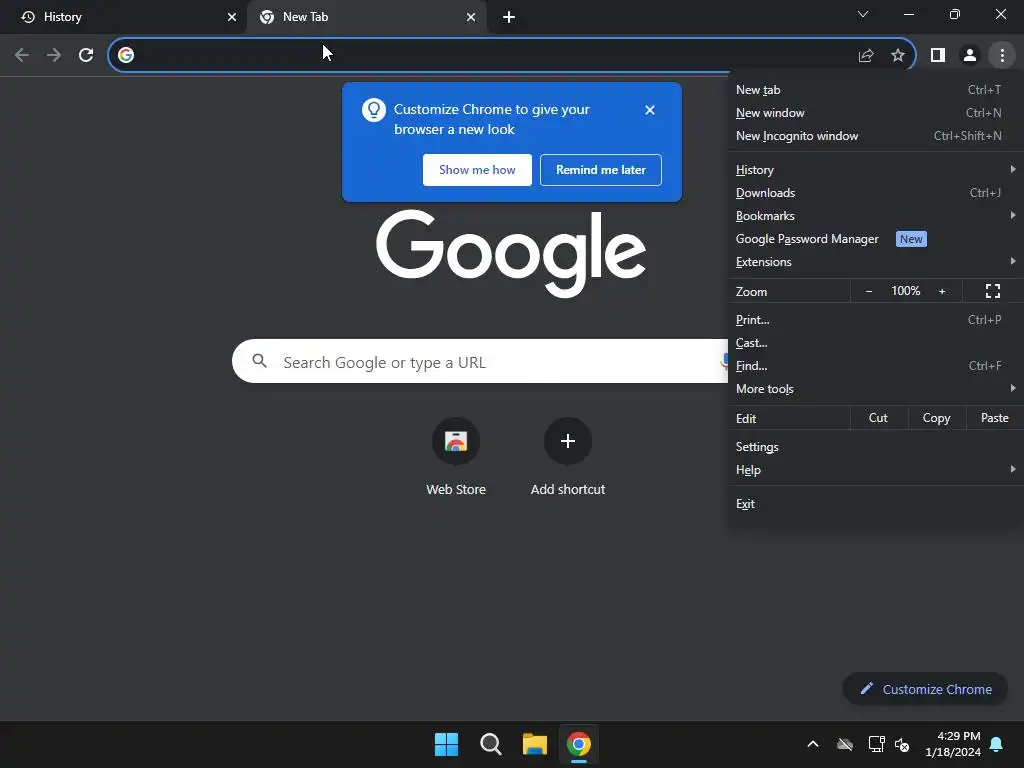Viewport: 1024px width, 768px height.
Task: Click the Remind me later button
Action: pos(601,170)
